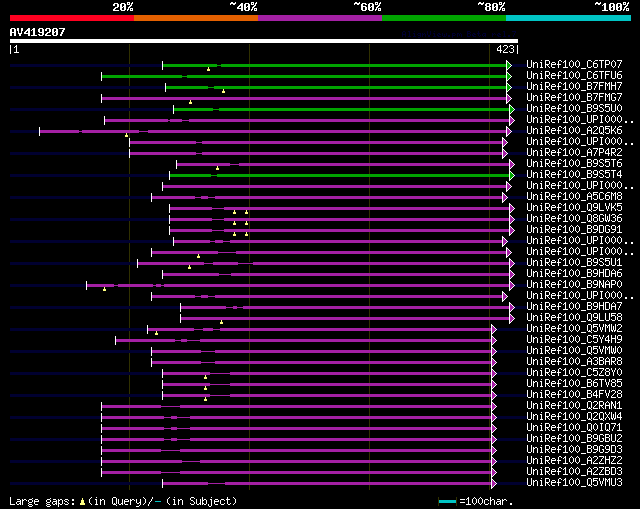
Task: Select the UniRef100_B9HDA6 label
Action: coord(574,273)
